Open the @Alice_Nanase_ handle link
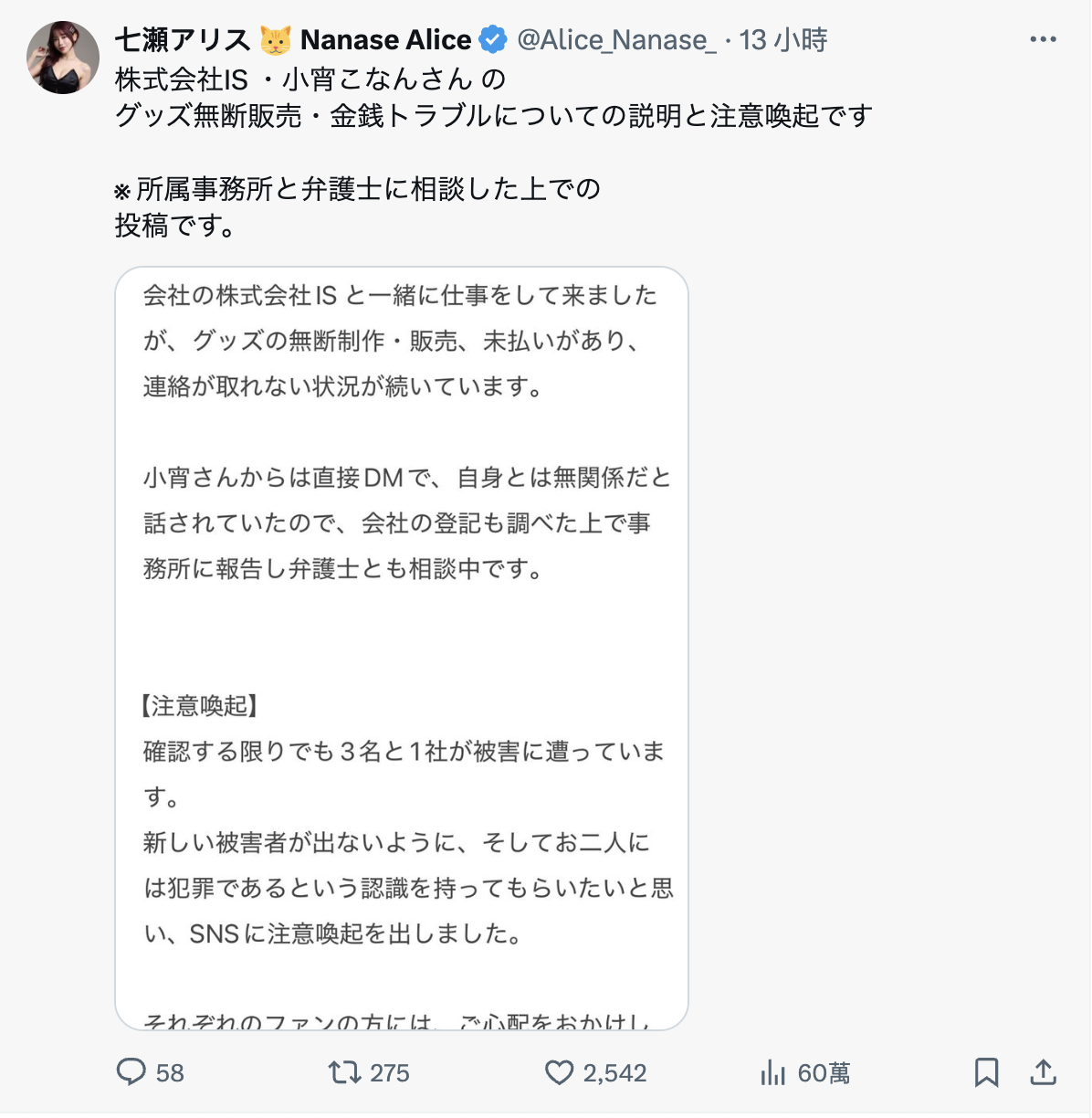1092x1118 pixels. pos(616,39)
